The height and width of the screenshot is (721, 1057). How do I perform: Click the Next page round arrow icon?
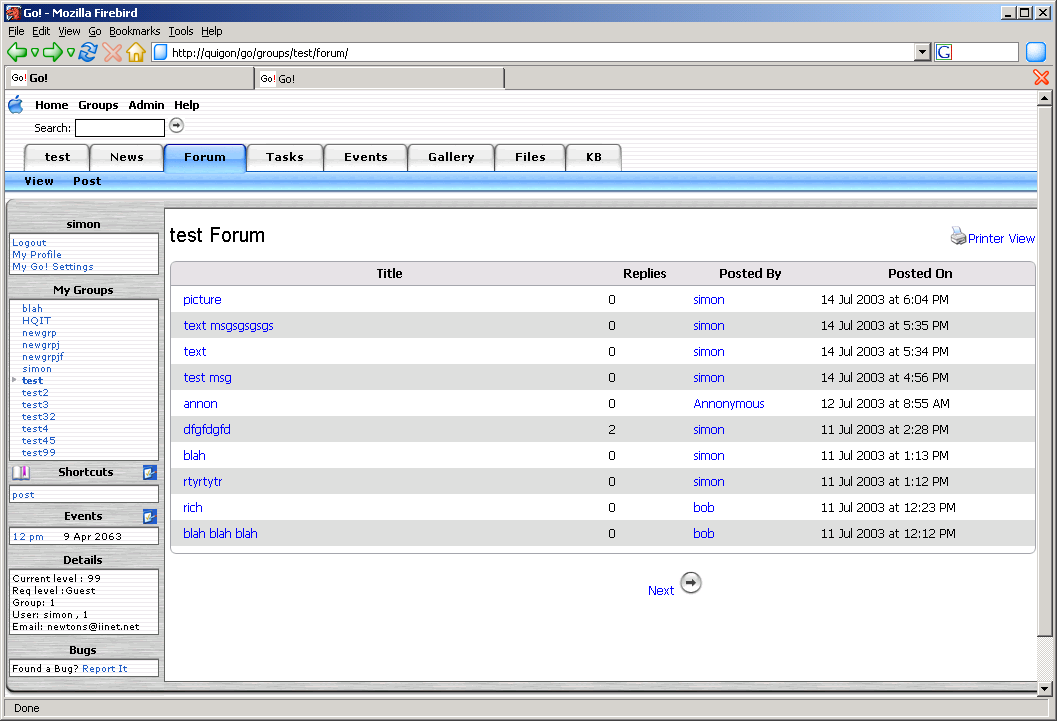pyautogui.click(x=691, y=583)
